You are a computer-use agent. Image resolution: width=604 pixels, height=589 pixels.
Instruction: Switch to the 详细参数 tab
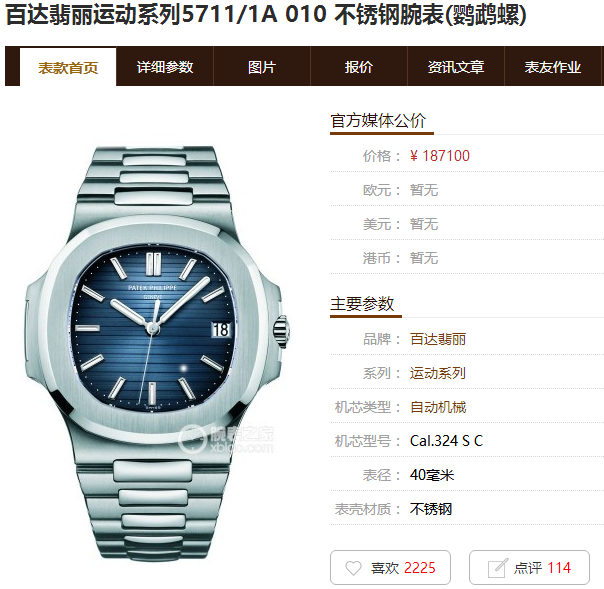tap(165, 67)
